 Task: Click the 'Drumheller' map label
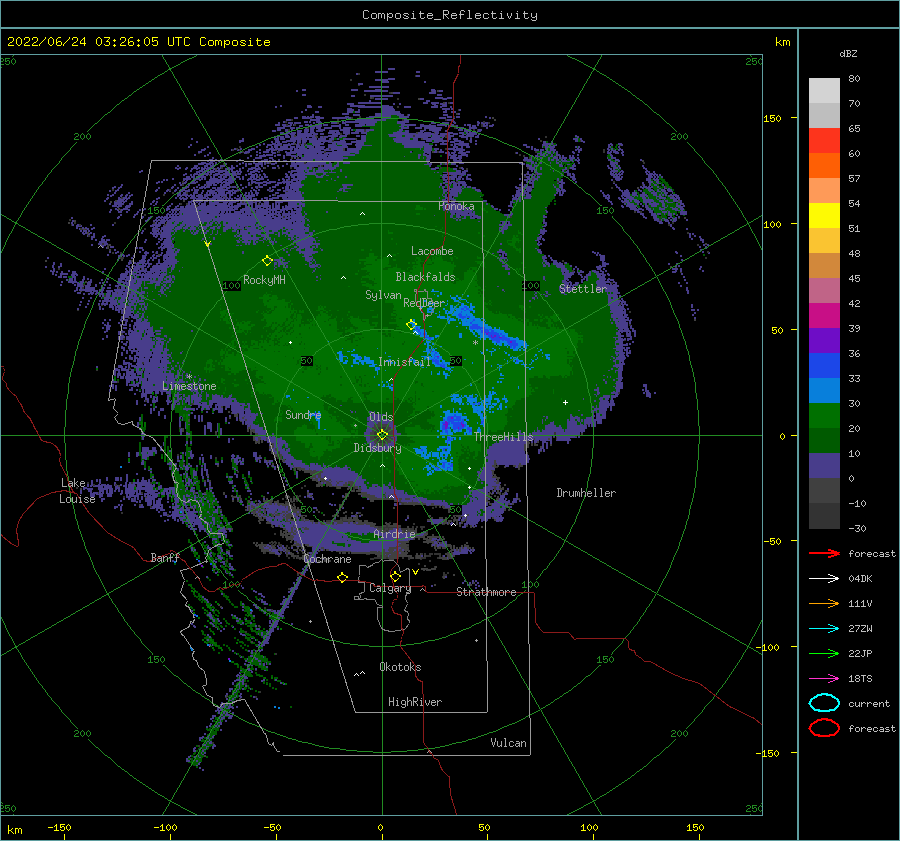[x=586, y=493]
